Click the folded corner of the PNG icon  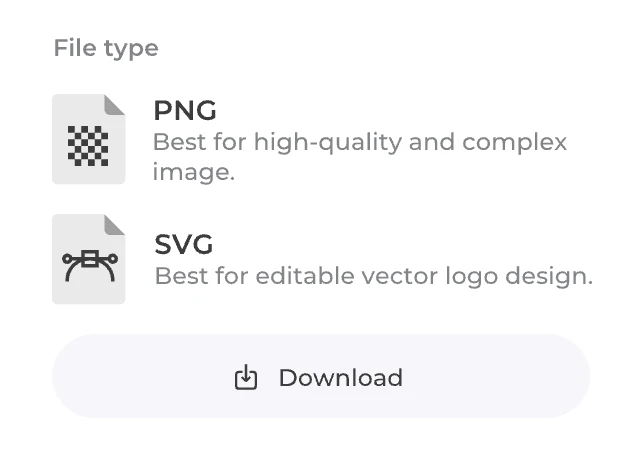coord(115,104)
